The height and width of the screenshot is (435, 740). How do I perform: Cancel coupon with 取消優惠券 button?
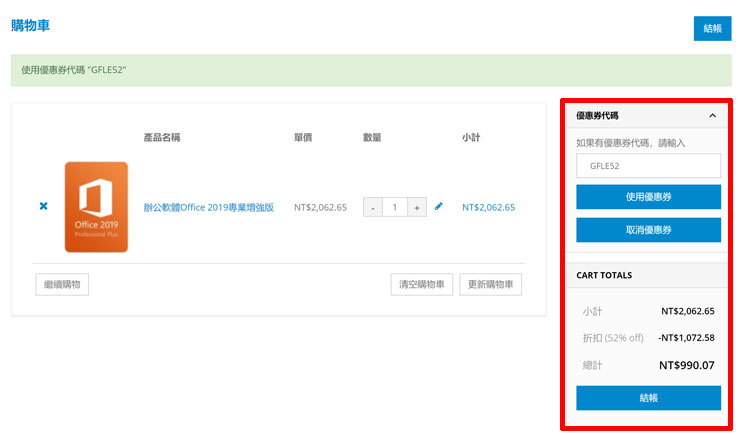click(648, 230)
